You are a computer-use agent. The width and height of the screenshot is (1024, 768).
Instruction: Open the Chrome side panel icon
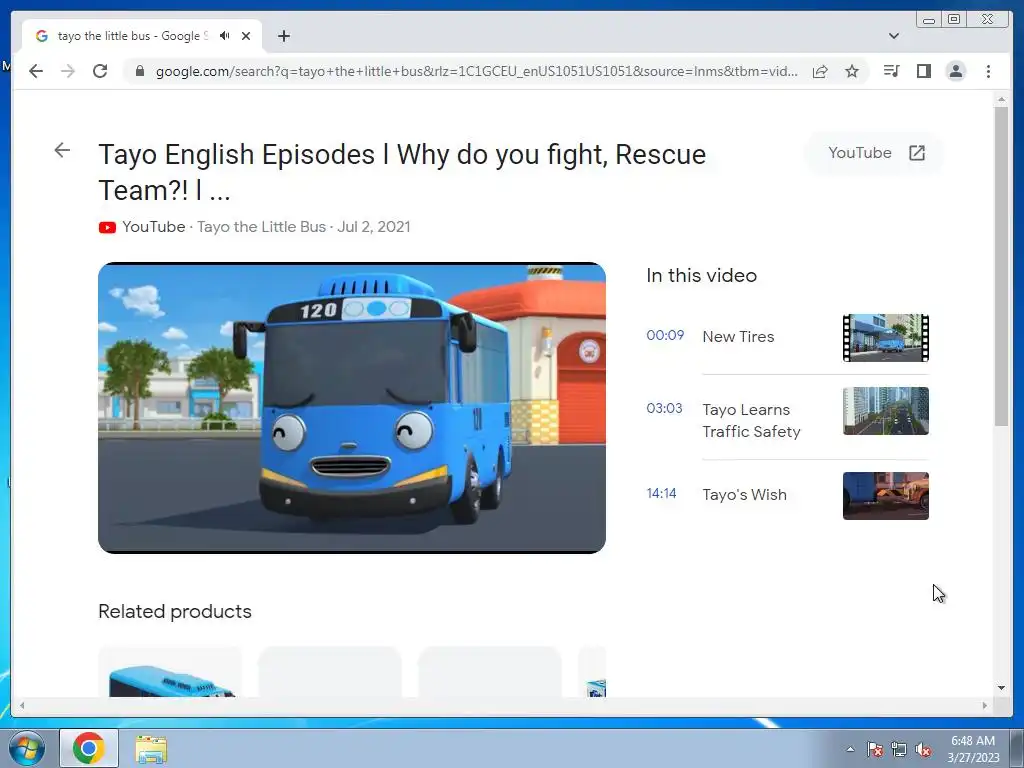coord(923,71)
